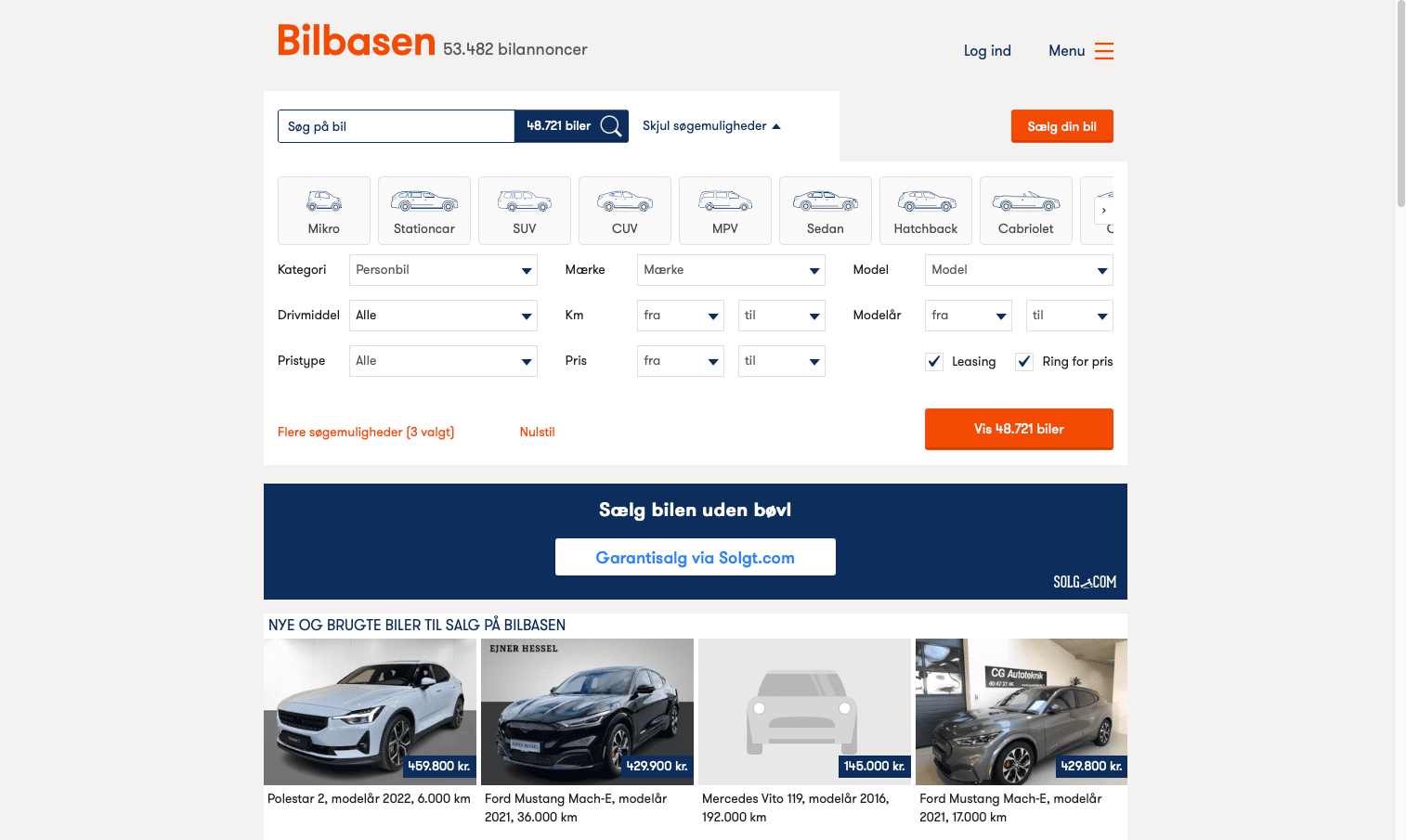Click the 459.800 kr. price tag
The width and height of the screenshot is (1406, 840).
[x=439, y=767]
